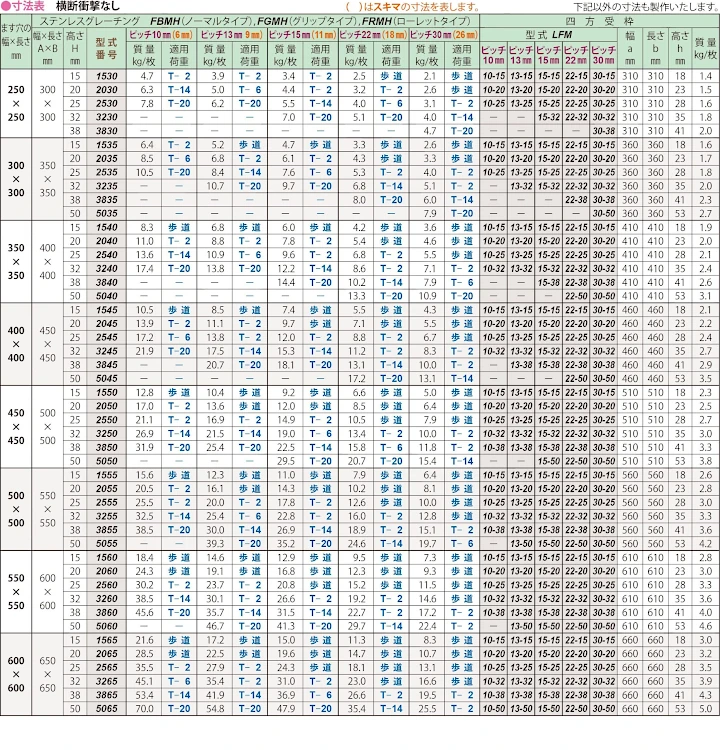Click the mass value '39.3' in row 5055
Image resolution: width=720 pixels, height=750 pixels.
[215, 543]
